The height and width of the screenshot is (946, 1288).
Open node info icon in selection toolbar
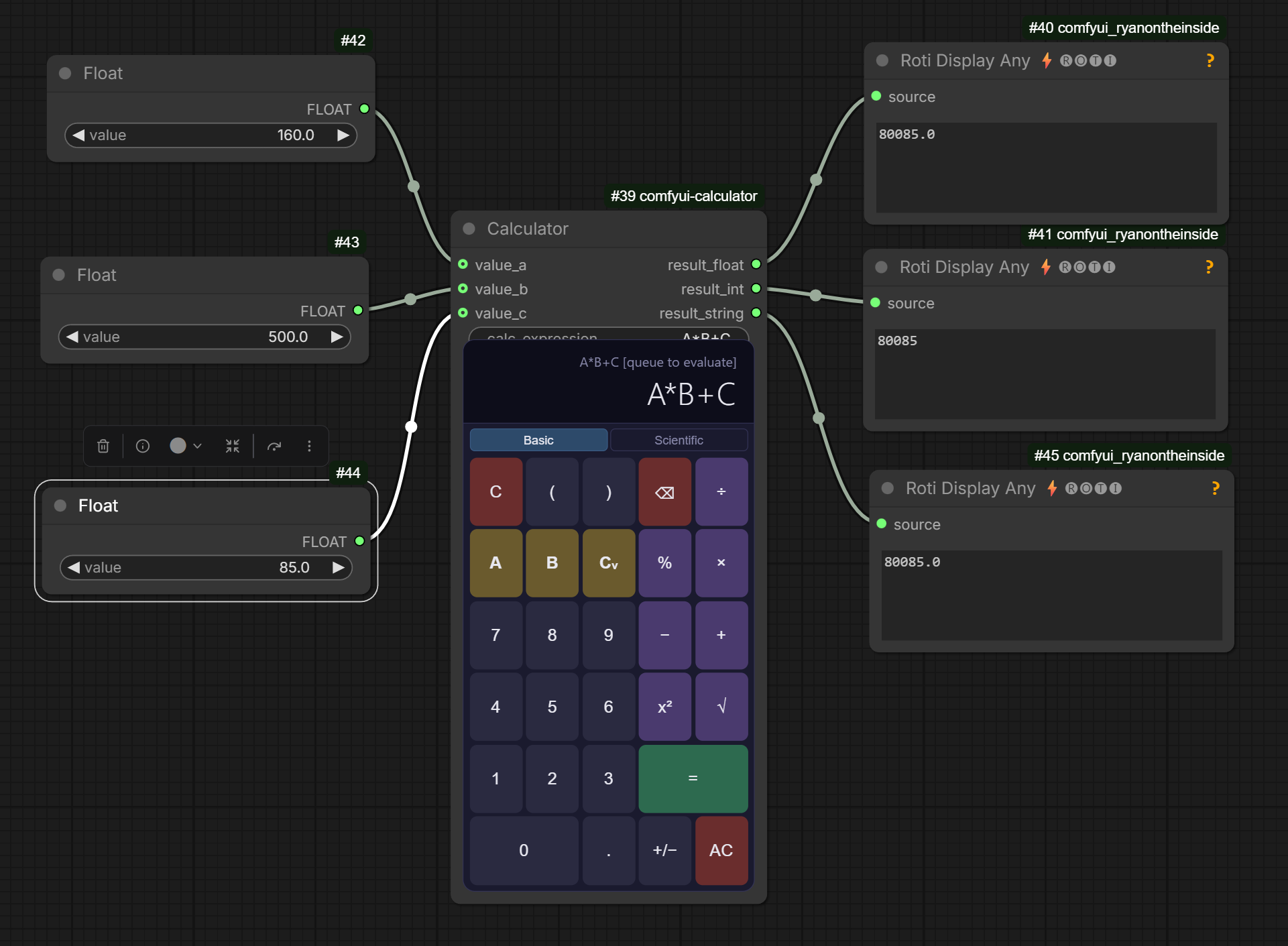coord(143,446)
